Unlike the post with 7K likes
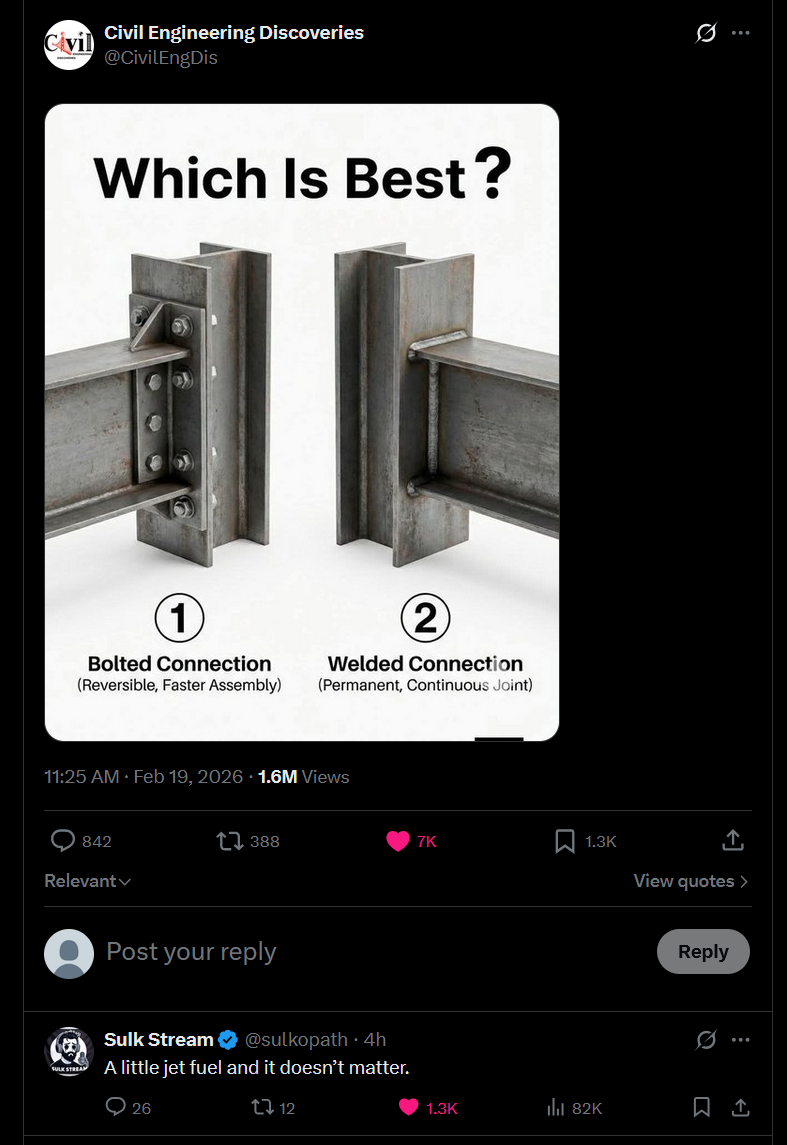 [x=398, y=841]
